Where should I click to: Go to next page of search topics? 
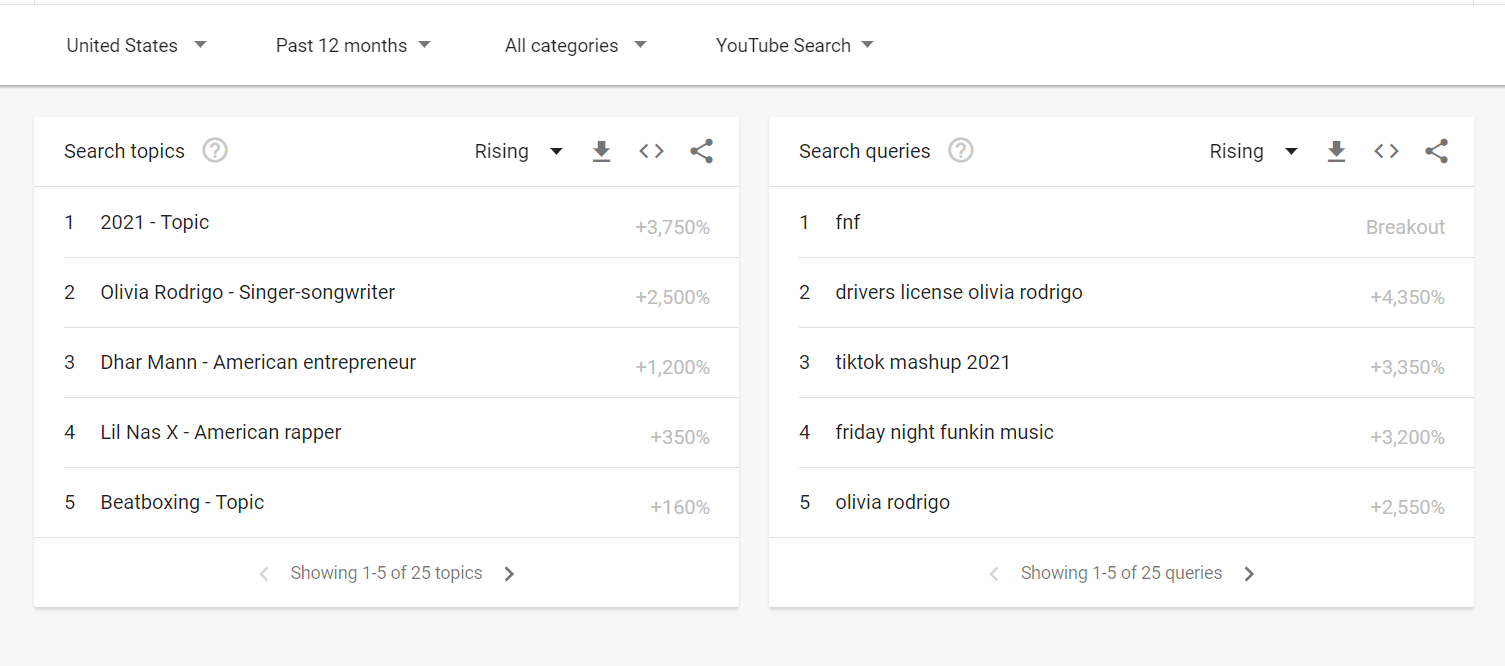click(x=509, y=573)
